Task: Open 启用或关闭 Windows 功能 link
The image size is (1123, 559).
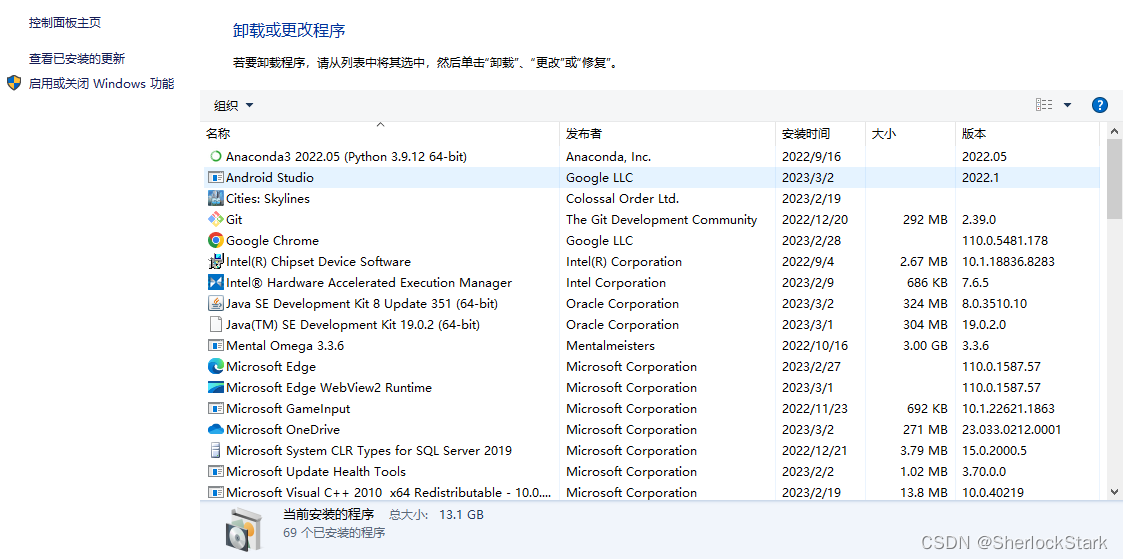Action: click(x=101, y=84)
